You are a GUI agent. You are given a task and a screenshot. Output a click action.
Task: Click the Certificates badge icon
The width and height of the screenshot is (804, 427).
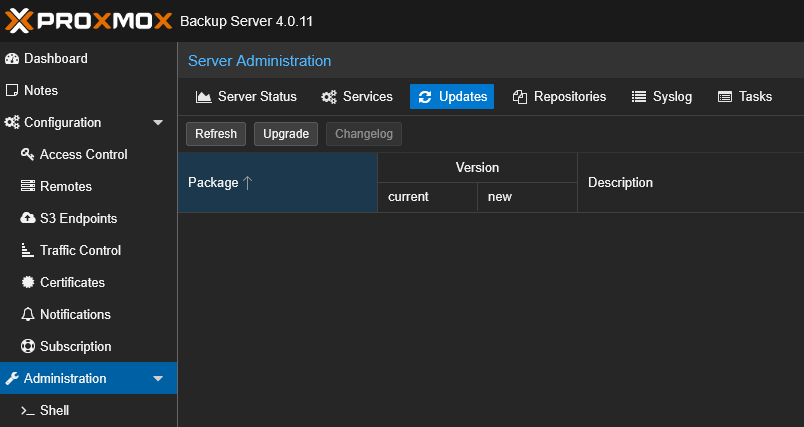tap(29, 283)
